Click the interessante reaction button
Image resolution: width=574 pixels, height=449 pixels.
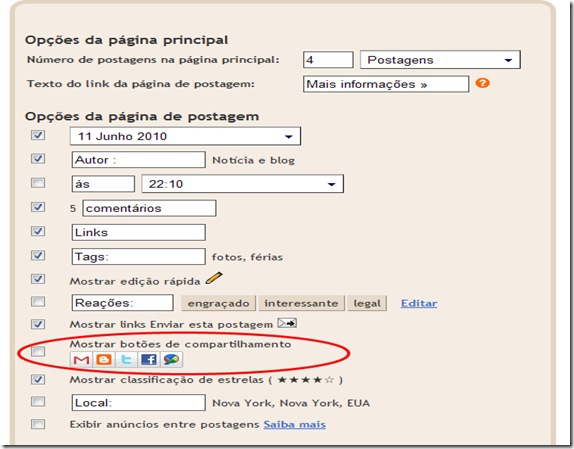tap(301, 303)
